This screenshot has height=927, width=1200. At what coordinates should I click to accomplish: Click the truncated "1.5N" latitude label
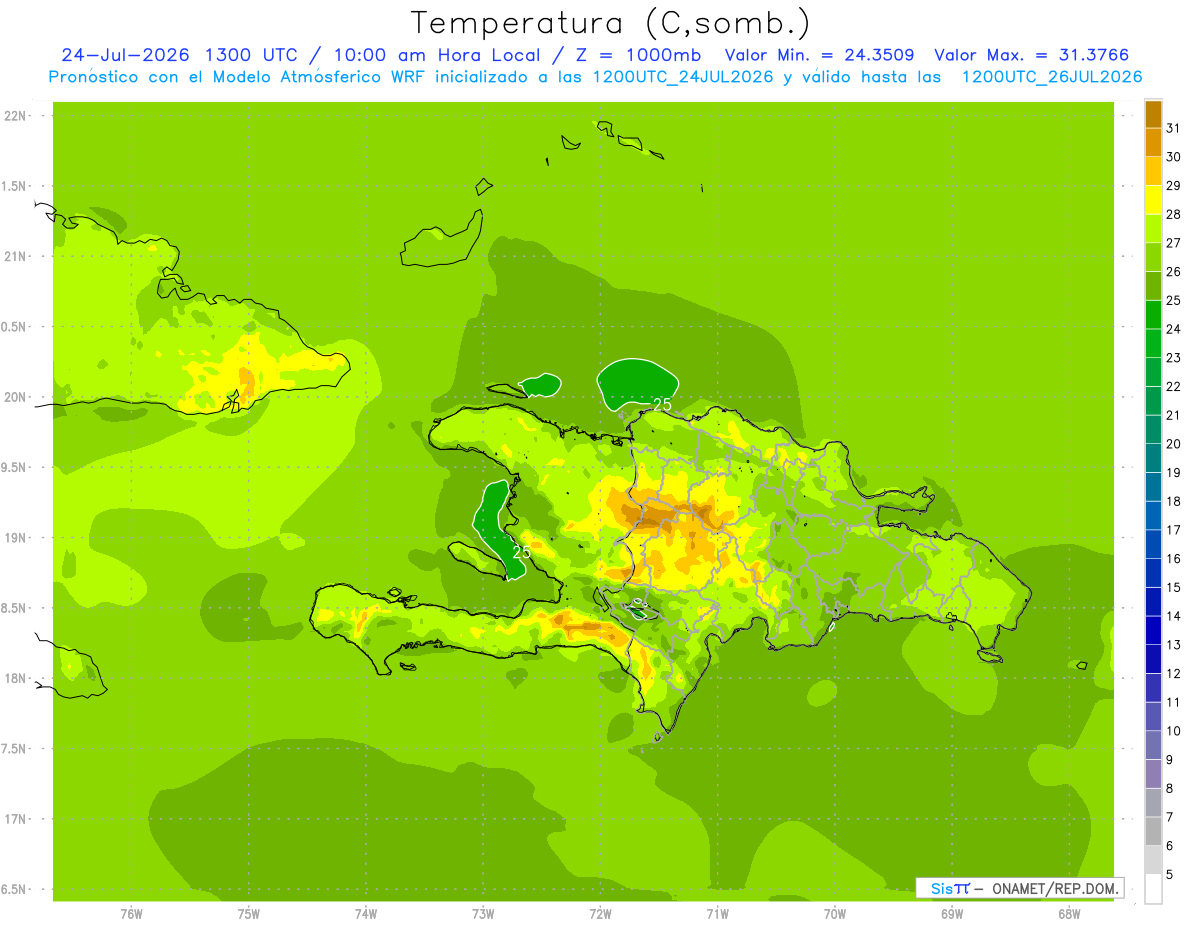14,187
